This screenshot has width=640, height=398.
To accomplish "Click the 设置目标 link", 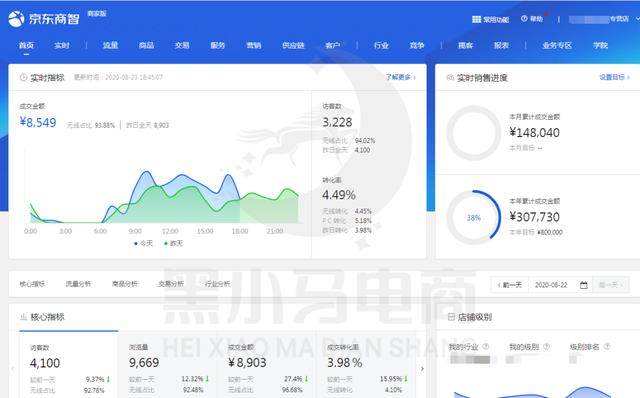I will (614, 77).
